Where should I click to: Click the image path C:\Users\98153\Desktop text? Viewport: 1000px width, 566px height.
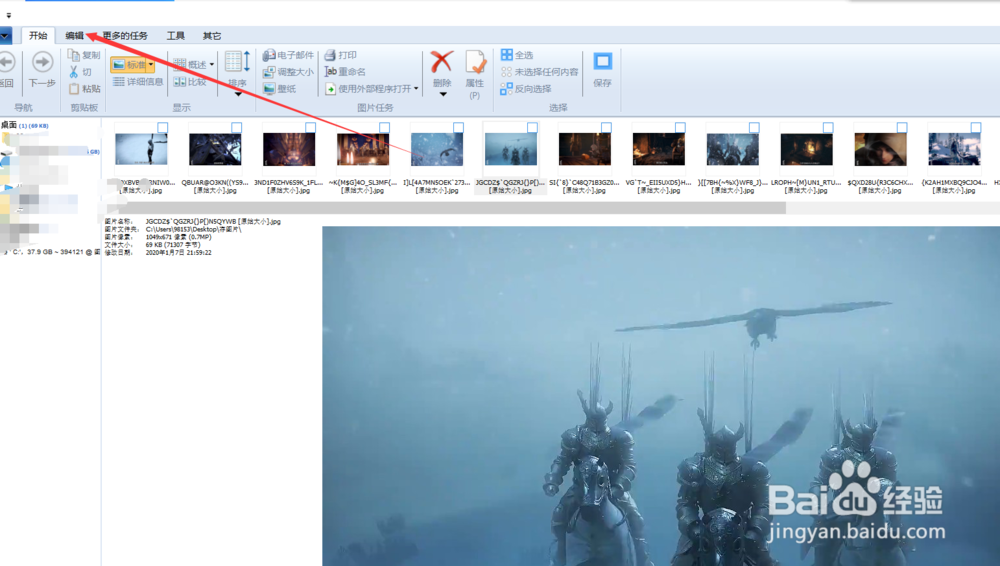pyautogui.click(x=193, y=229)
